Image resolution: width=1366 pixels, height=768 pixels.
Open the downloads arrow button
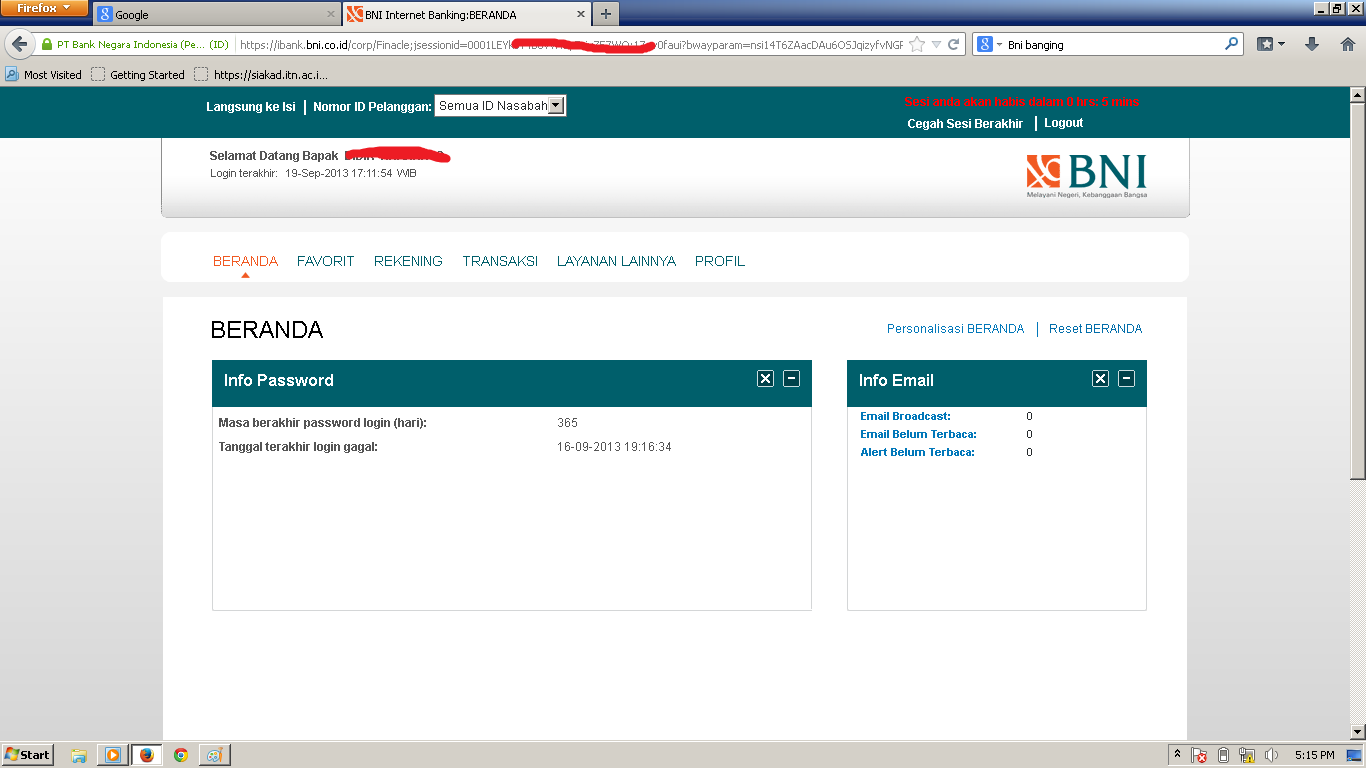click(1313, 45)
